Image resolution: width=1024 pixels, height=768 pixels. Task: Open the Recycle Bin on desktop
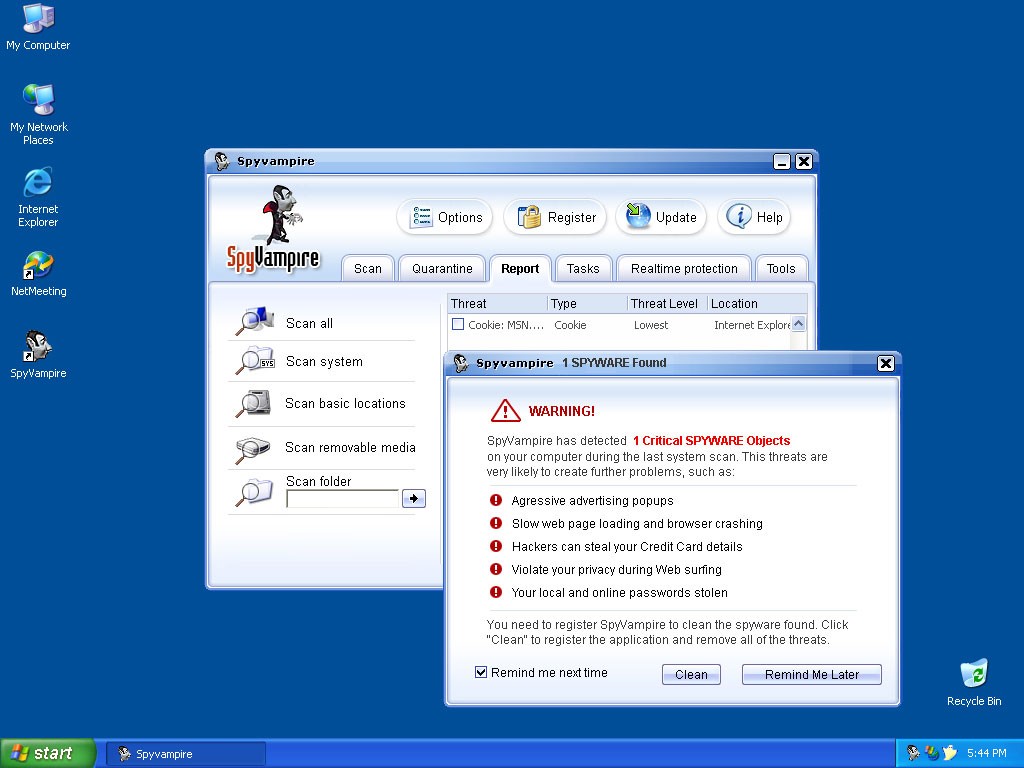tap(973, 674)
